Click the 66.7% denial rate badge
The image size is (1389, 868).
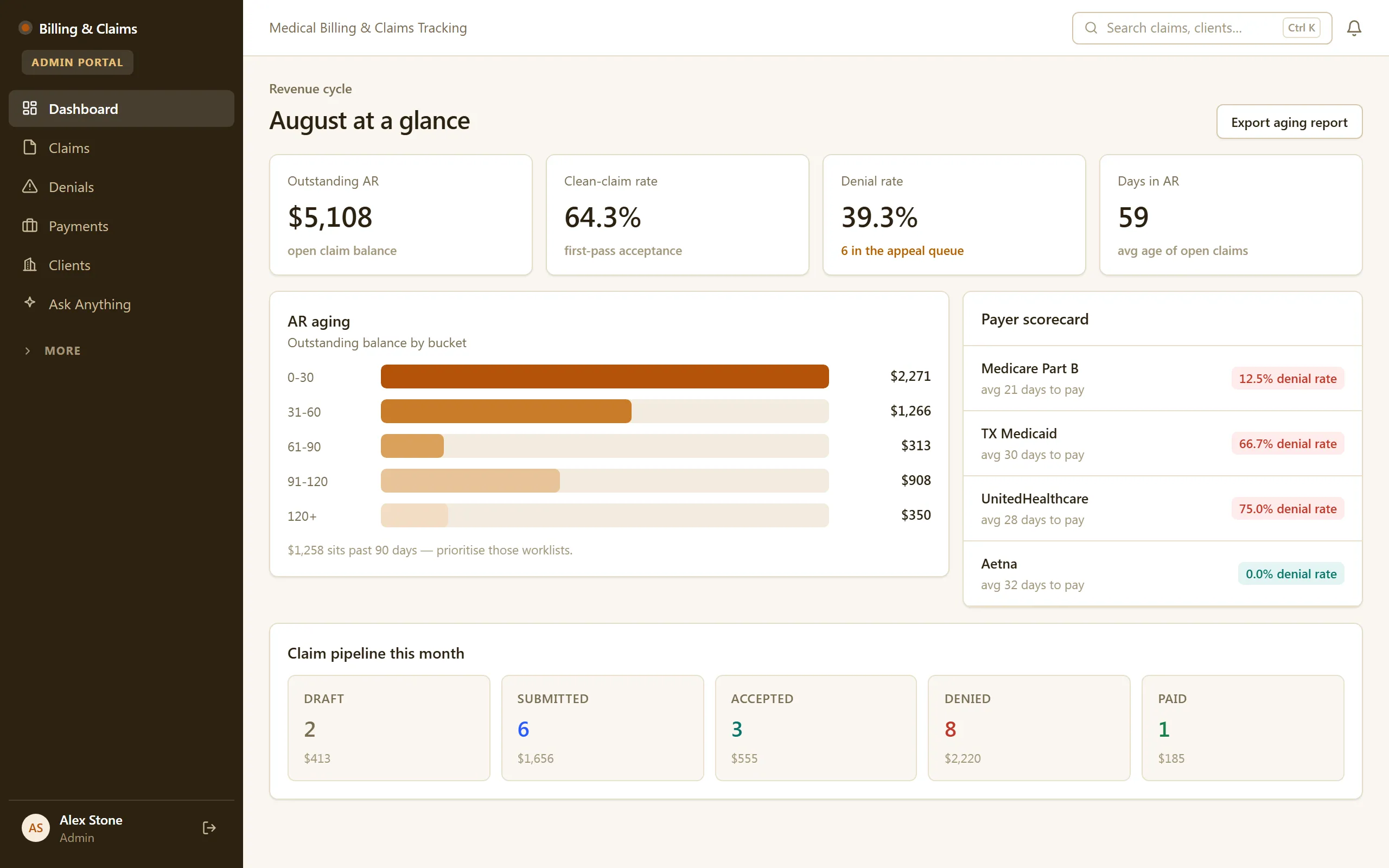click(x=1288, y=443)
